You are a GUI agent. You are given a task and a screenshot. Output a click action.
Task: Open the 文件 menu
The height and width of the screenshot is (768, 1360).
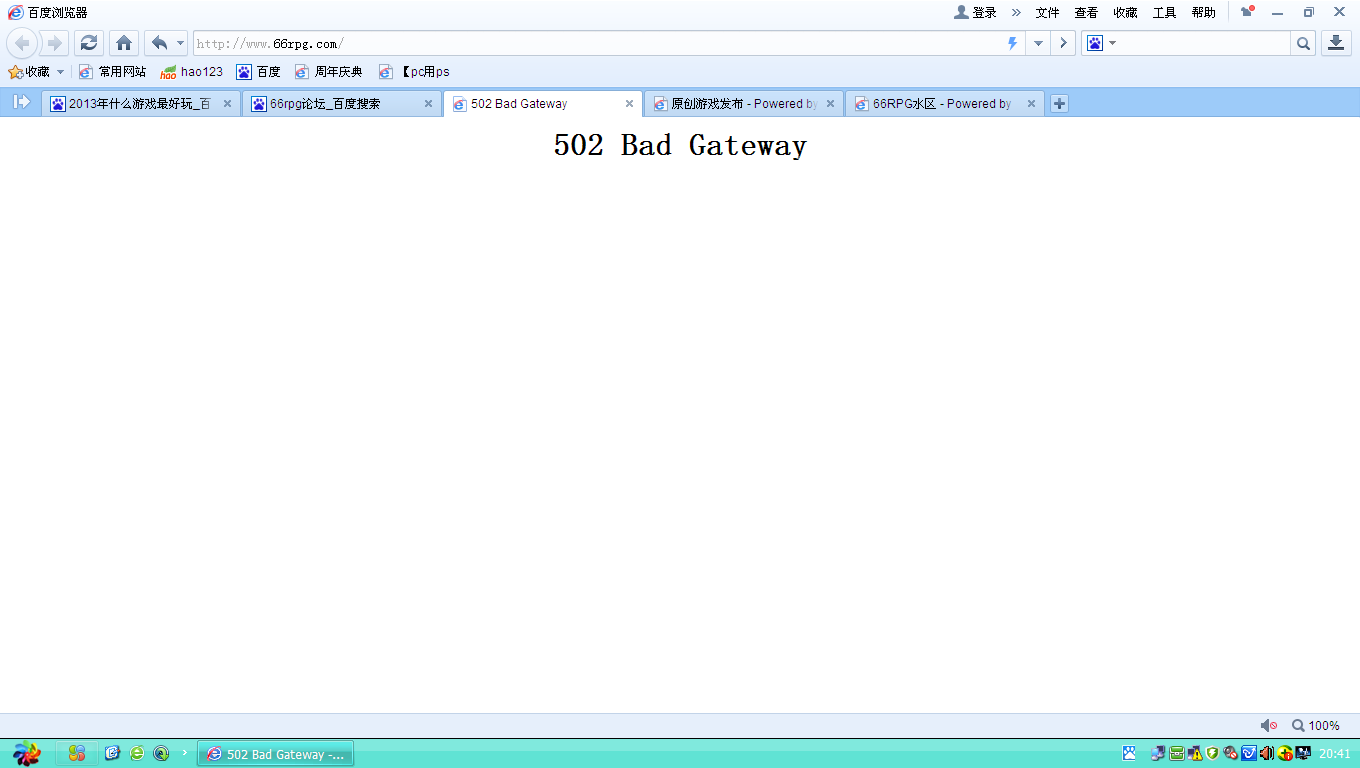(x=1047, y=13)
